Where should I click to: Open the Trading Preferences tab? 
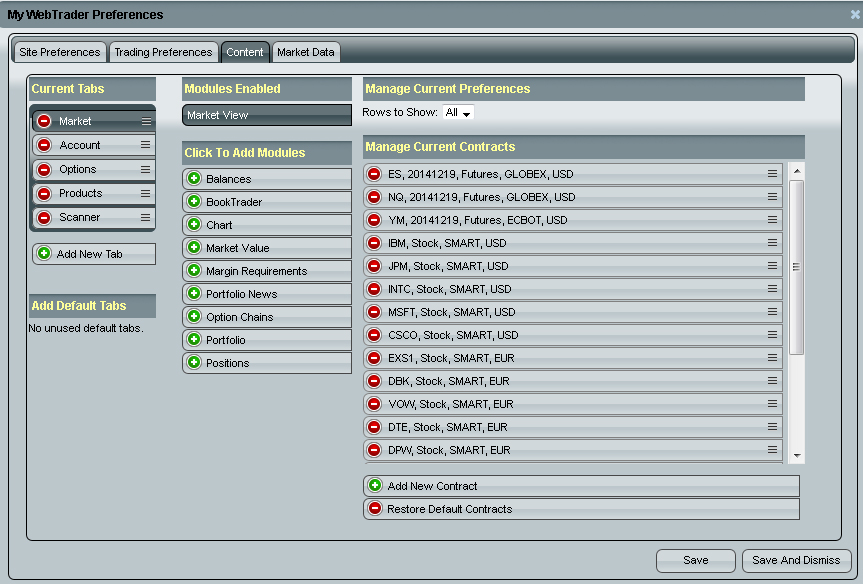[163, 52]
